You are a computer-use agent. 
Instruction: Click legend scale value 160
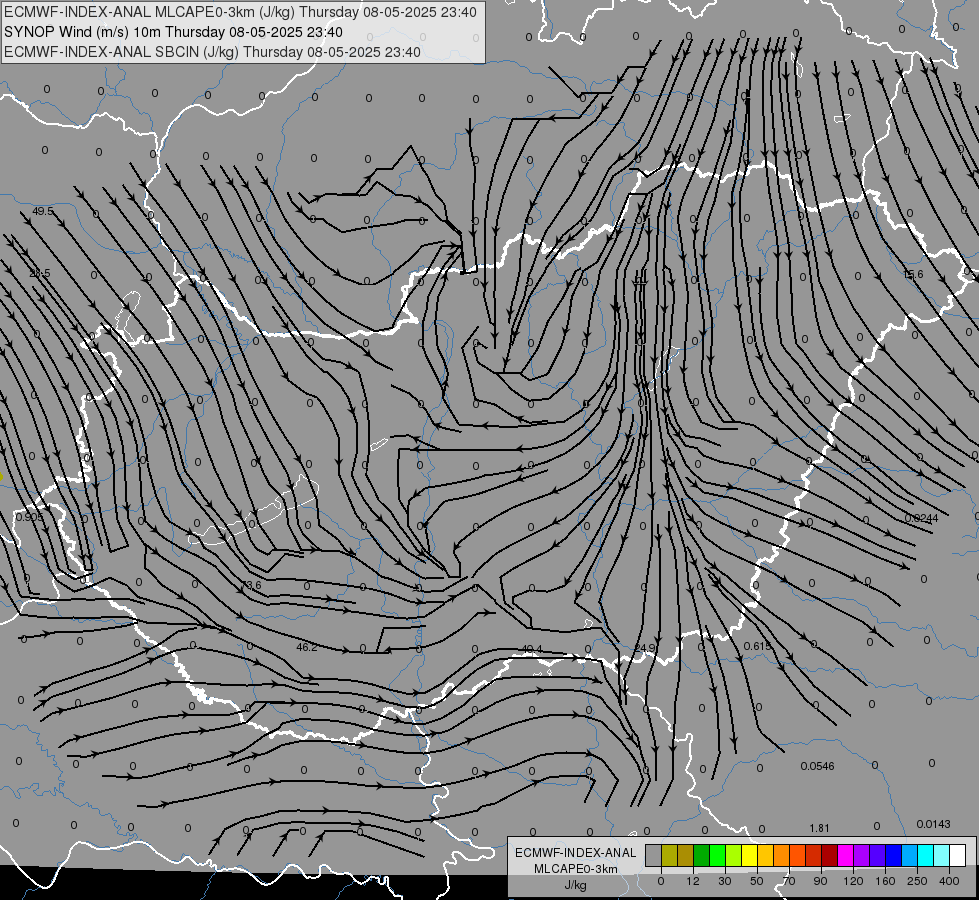885,881
